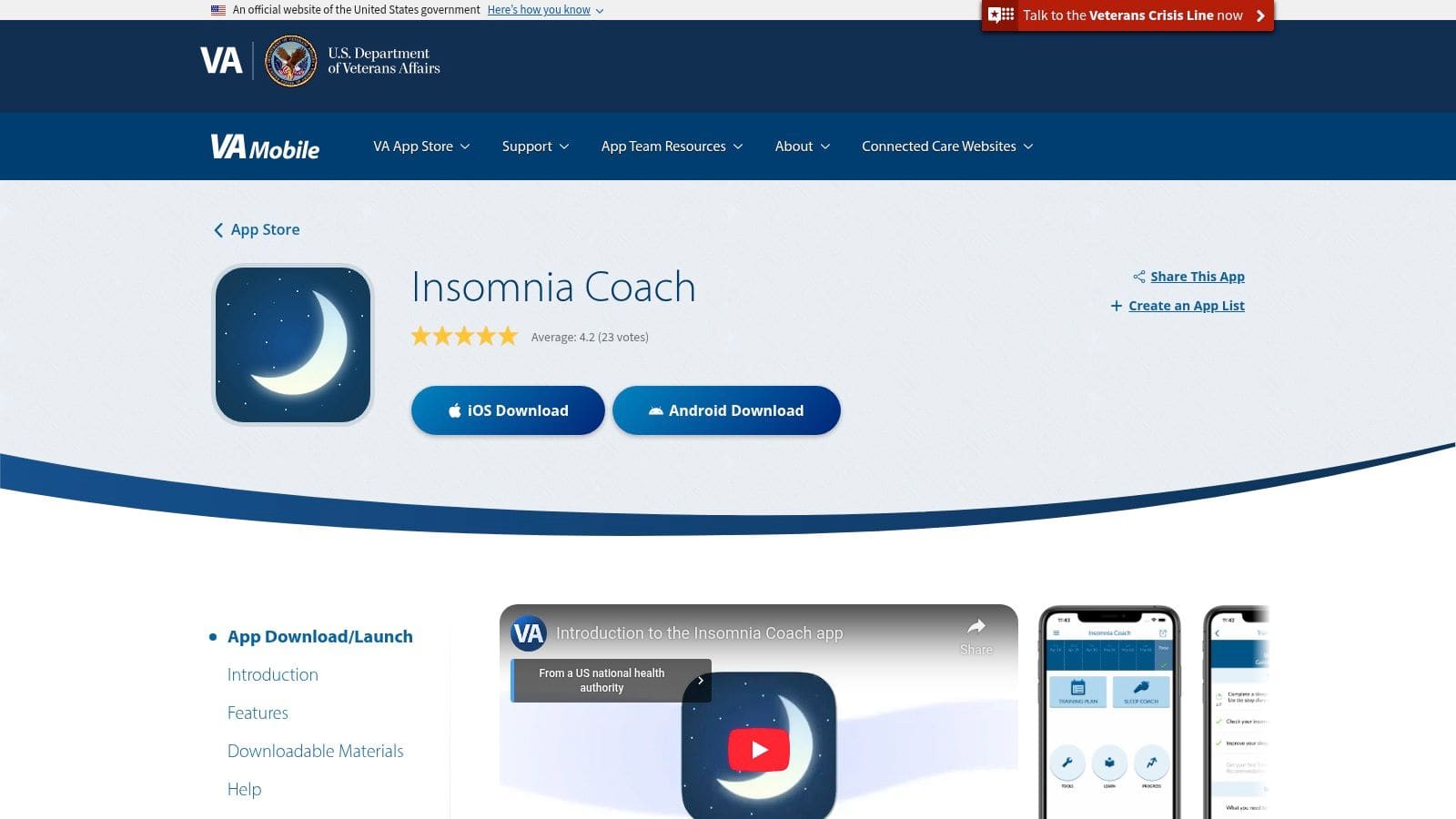Click the back chevron beside App Store

click(x=218, y=230)
